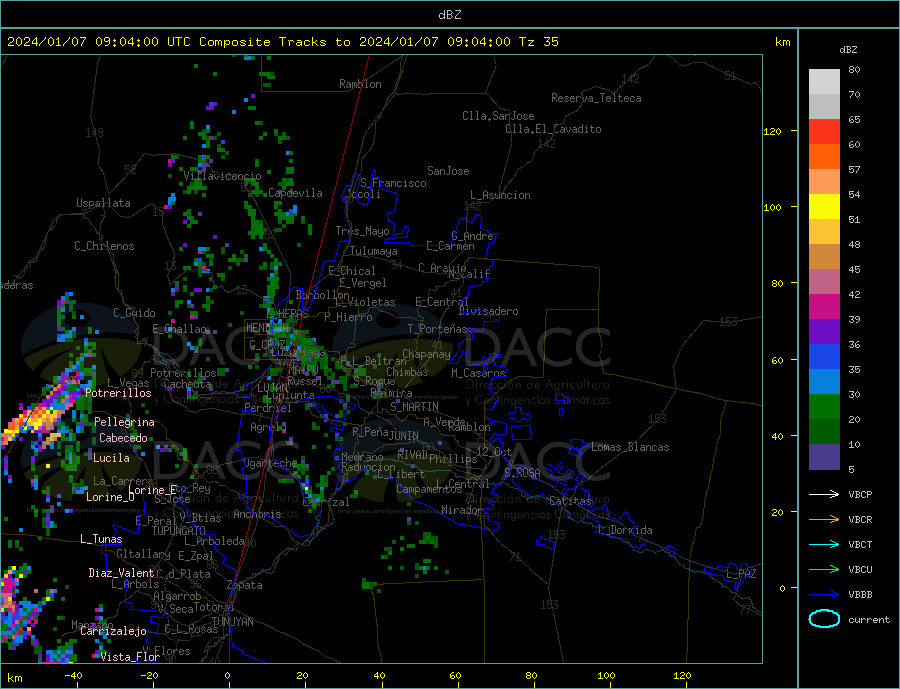This screenshot has width=900, height=689.
Task: Click the y-axis tick label 0
Action: [x=782, y=588]
